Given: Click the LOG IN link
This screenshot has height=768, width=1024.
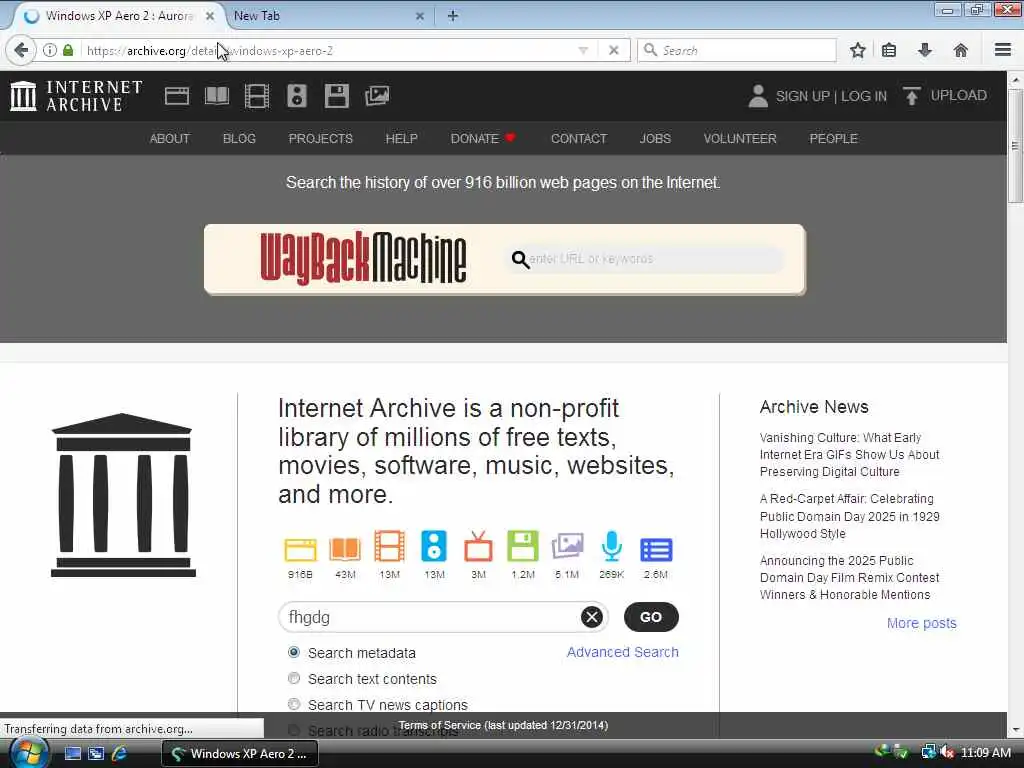Looking at the screenshot, I should [x=863, y=96].
